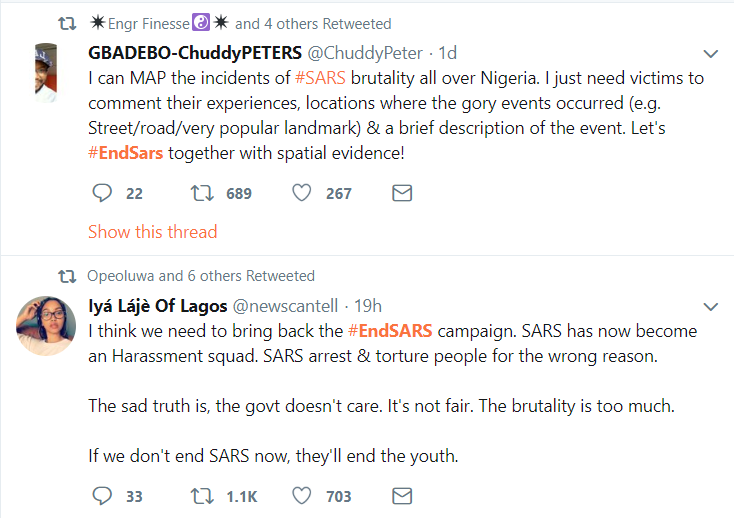Like the GBADEBO-ChuddyPETERS tweet

tap(302, 193)
